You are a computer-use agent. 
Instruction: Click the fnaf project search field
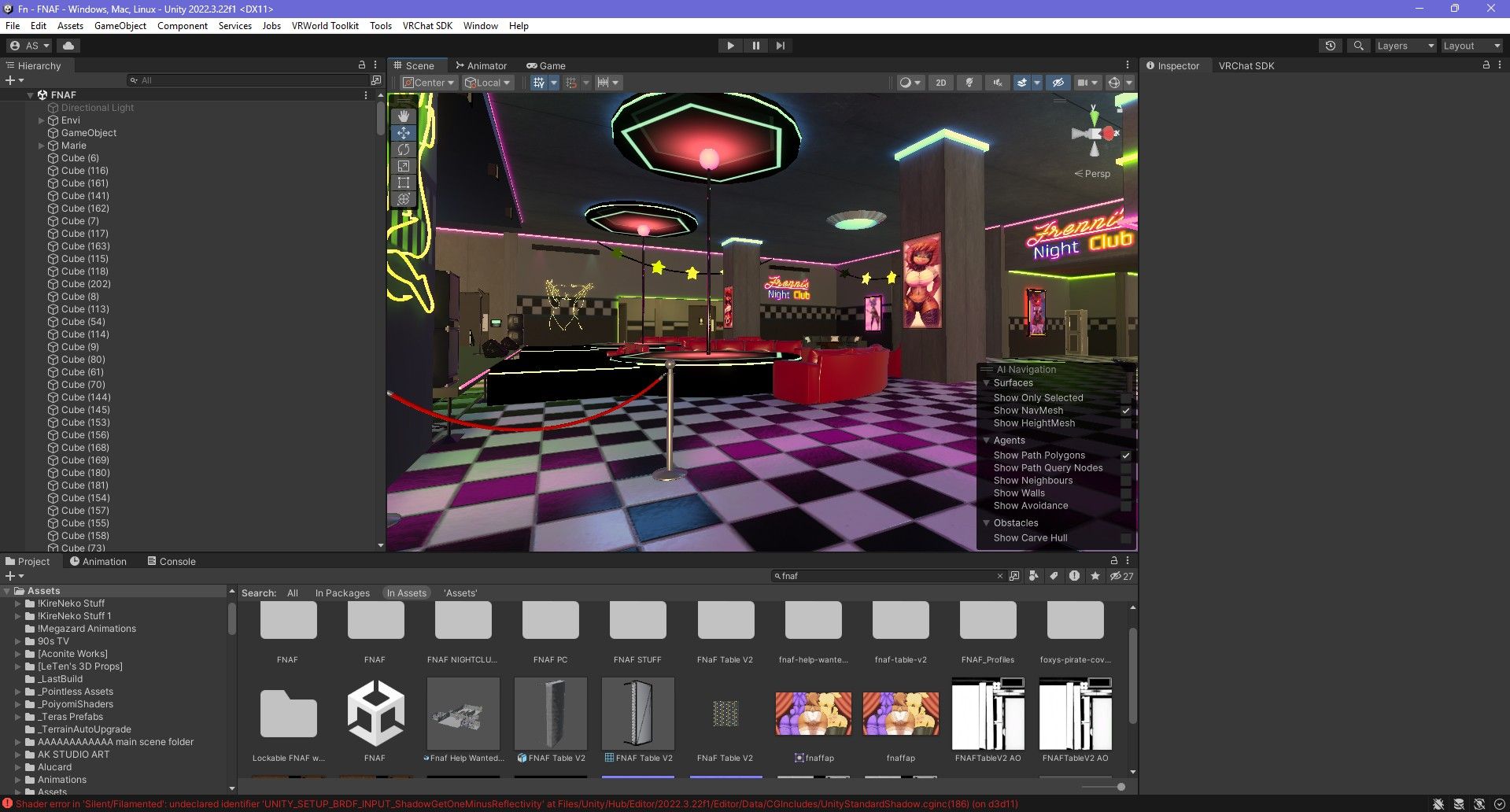pyautogui.click(x=888, y=577)
